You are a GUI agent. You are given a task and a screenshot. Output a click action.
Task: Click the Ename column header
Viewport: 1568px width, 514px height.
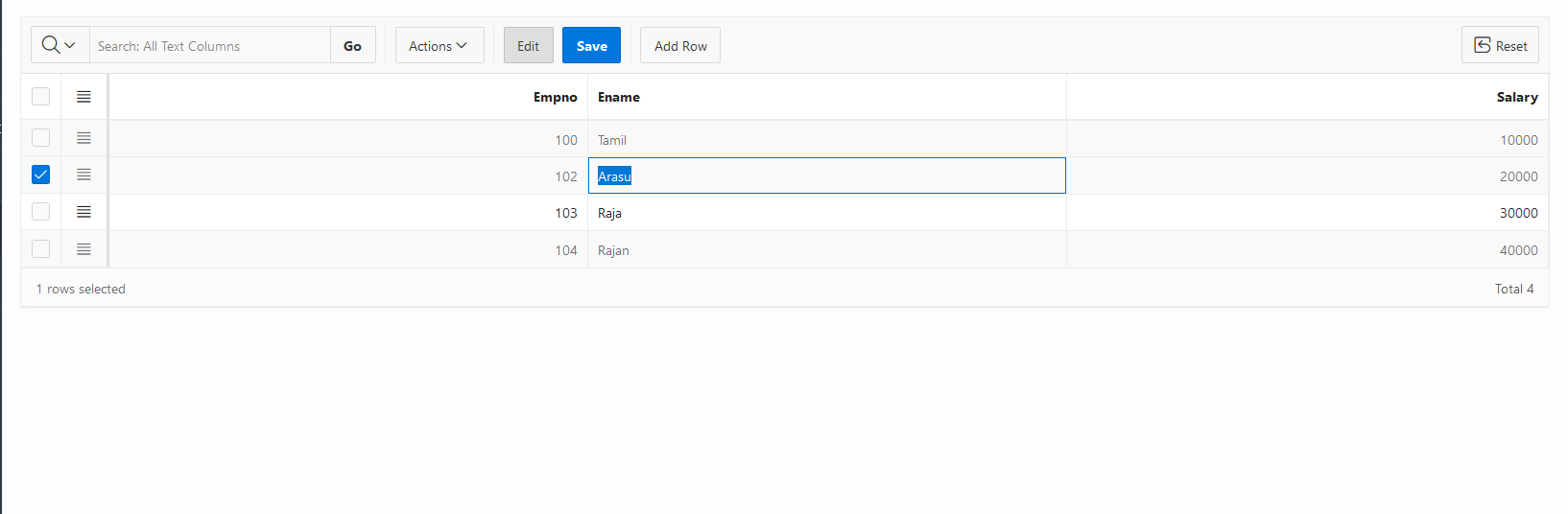pyautogui.click(x=619, y=97)
